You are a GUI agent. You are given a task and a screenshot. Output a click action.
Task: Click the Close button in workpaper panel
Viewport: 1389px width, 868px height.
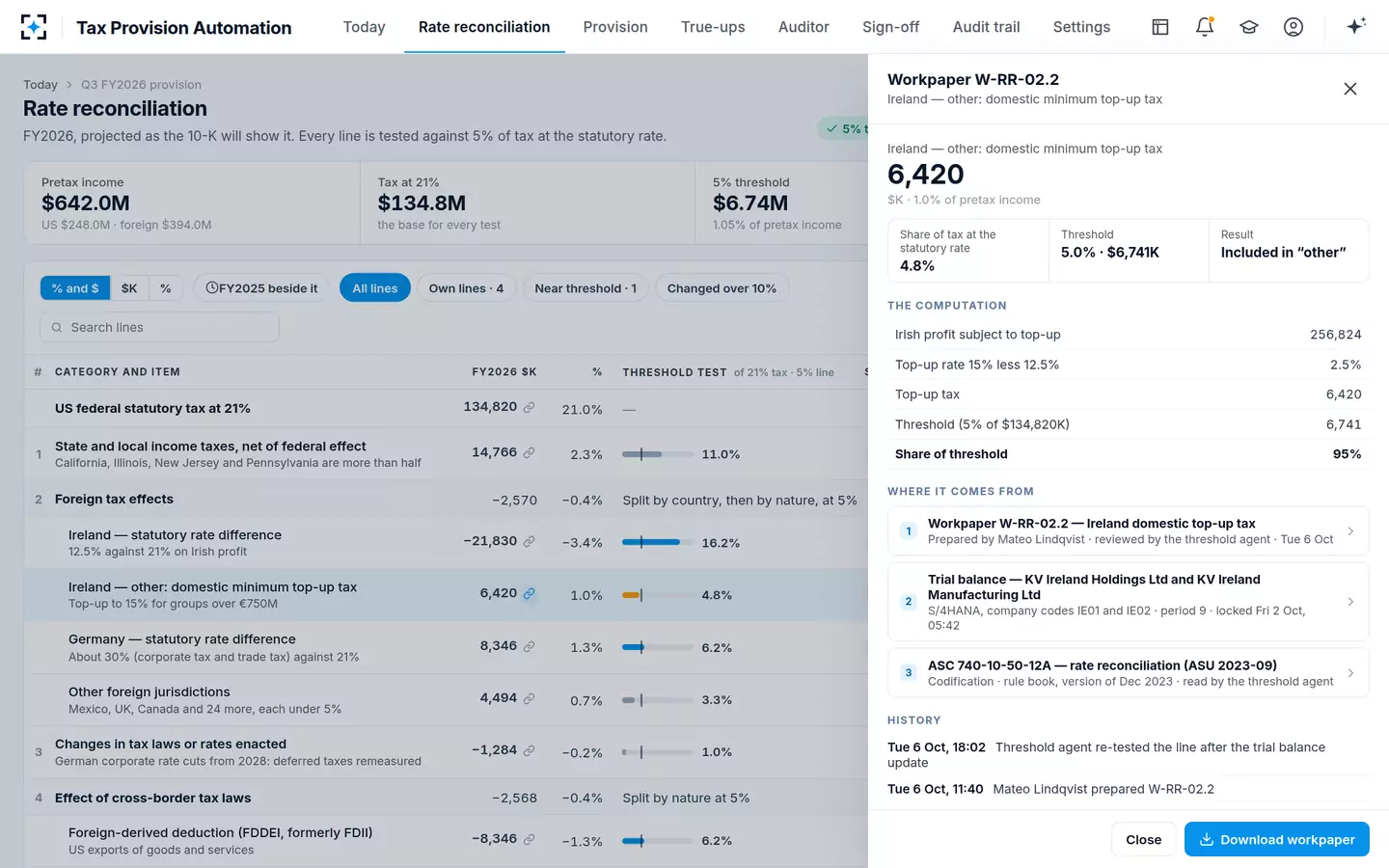(x=1143, y=839)
